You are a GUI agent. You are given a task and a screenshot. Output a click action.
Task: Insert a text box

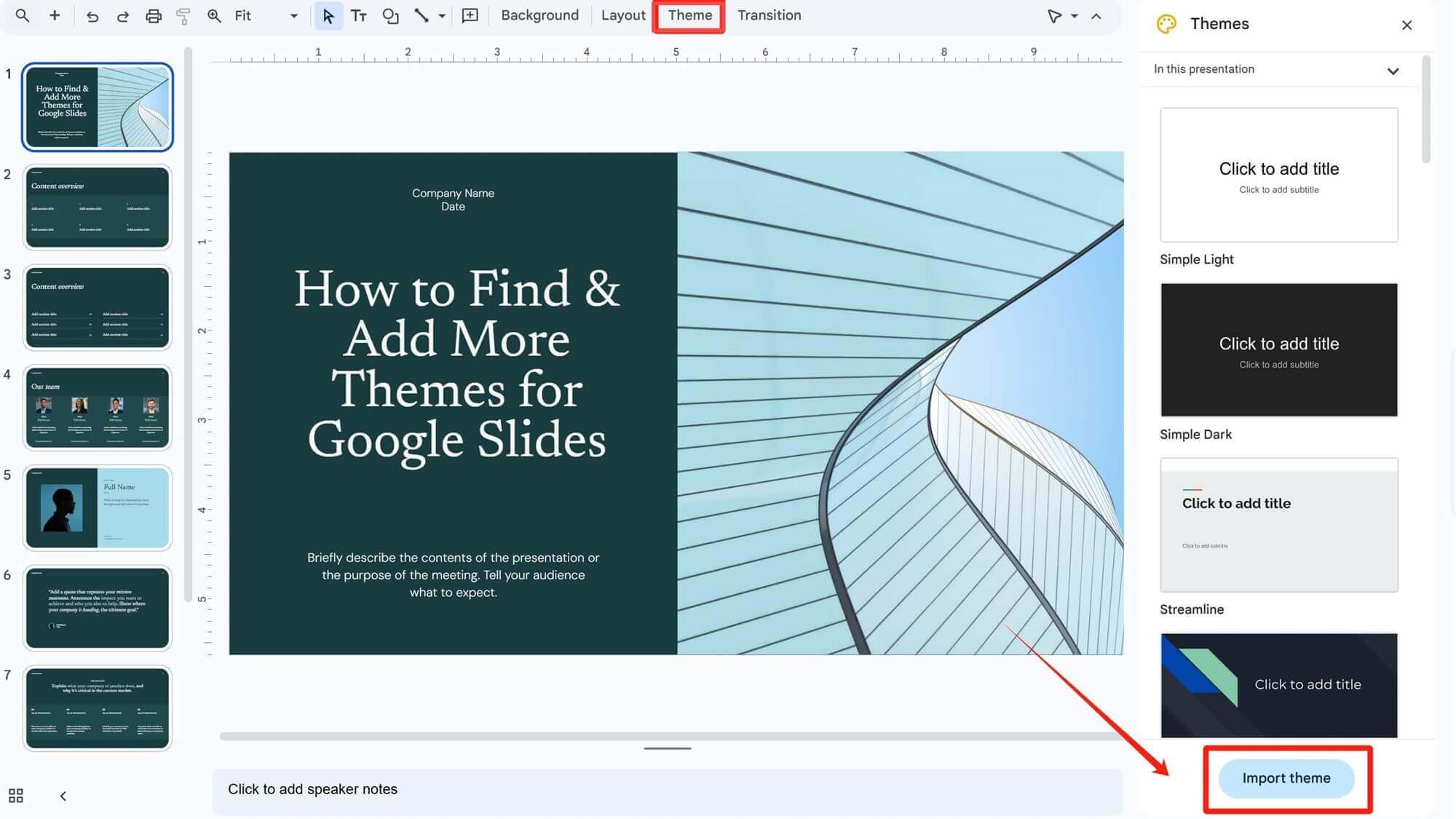359,15
